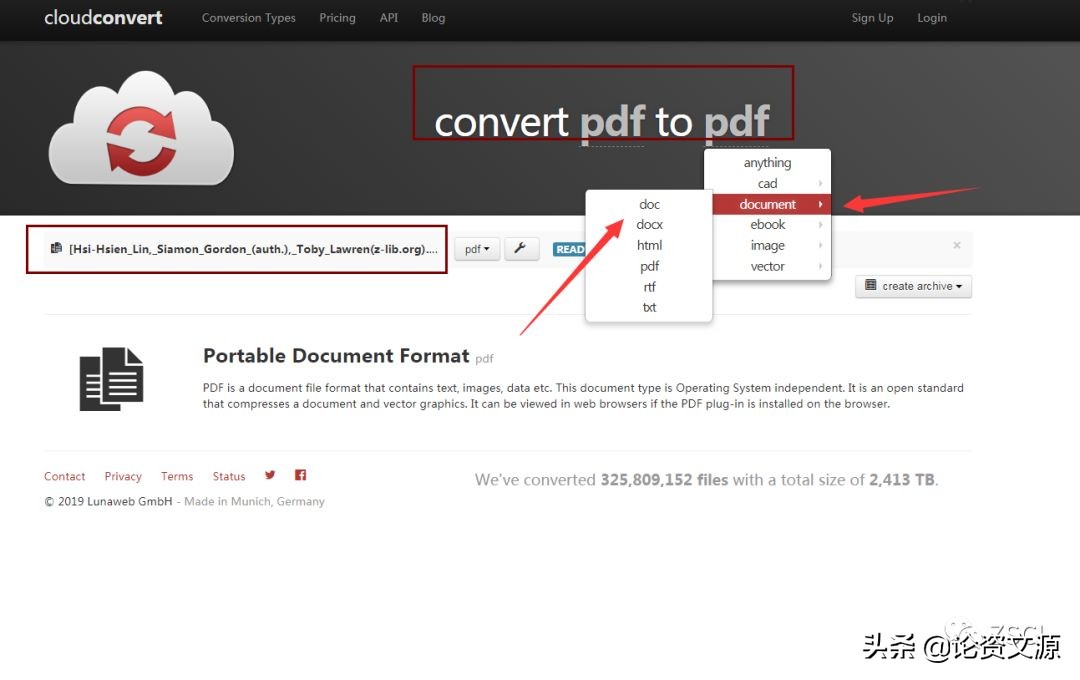1080x680 pixels.
Task: Click the READY status badge
Action: coord(569,249)
